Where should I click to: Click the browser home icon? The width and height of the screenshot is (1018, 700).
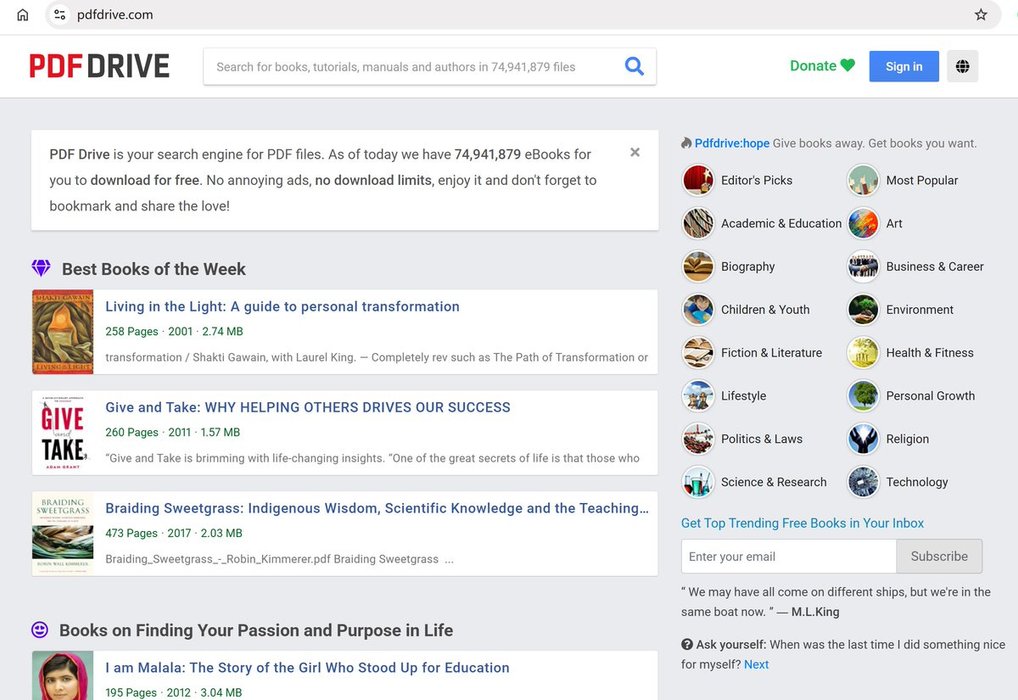(x=22, y=15)
